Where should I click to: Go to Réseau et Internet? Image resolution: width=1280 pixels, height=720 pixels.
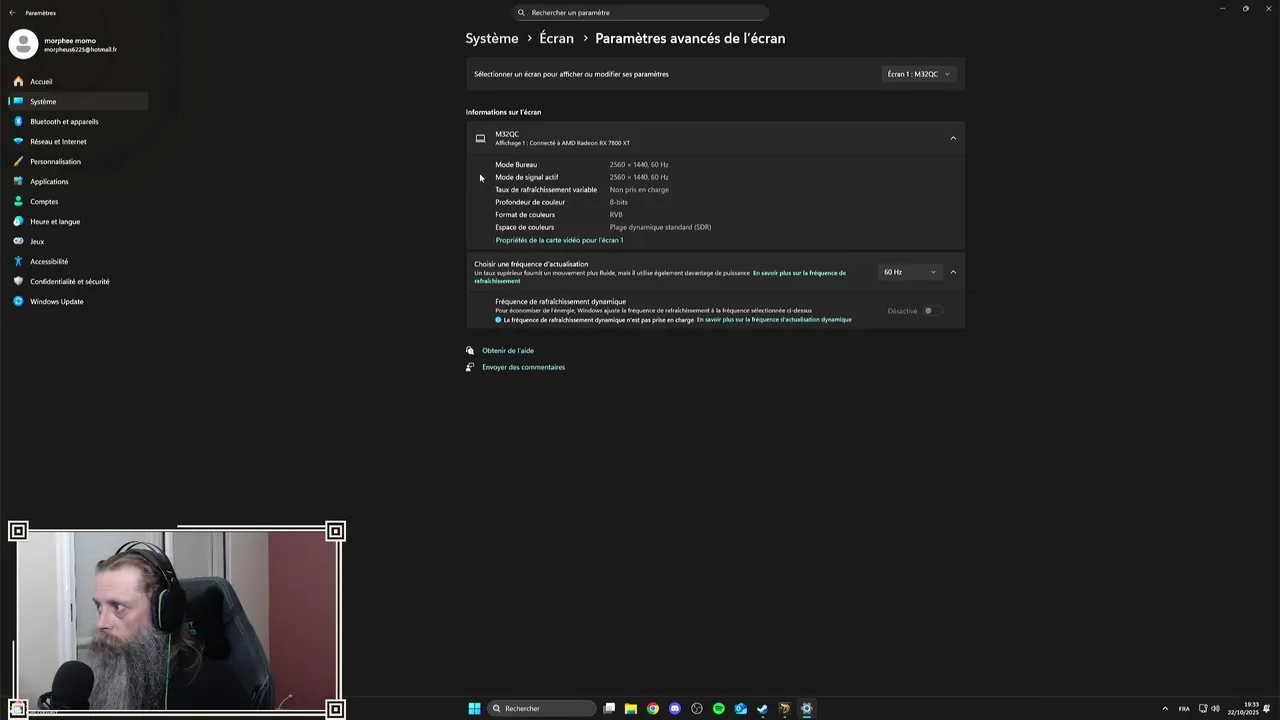point(78,141)
